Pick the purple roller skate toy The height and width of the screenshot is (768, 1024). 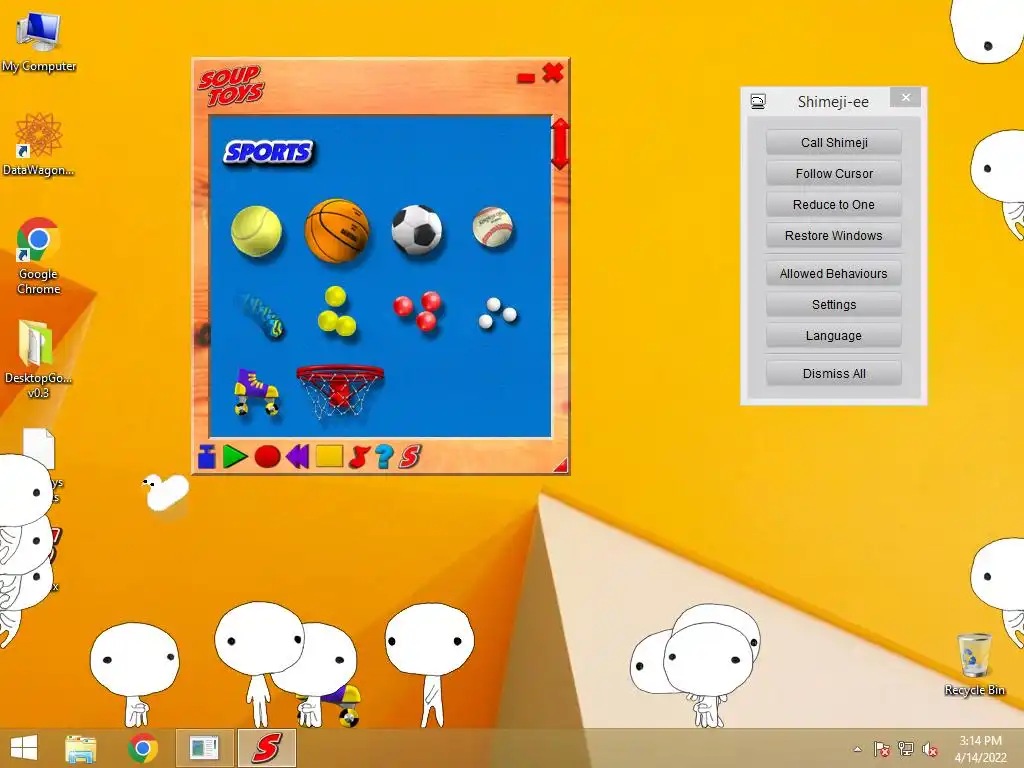coord(256,392)
